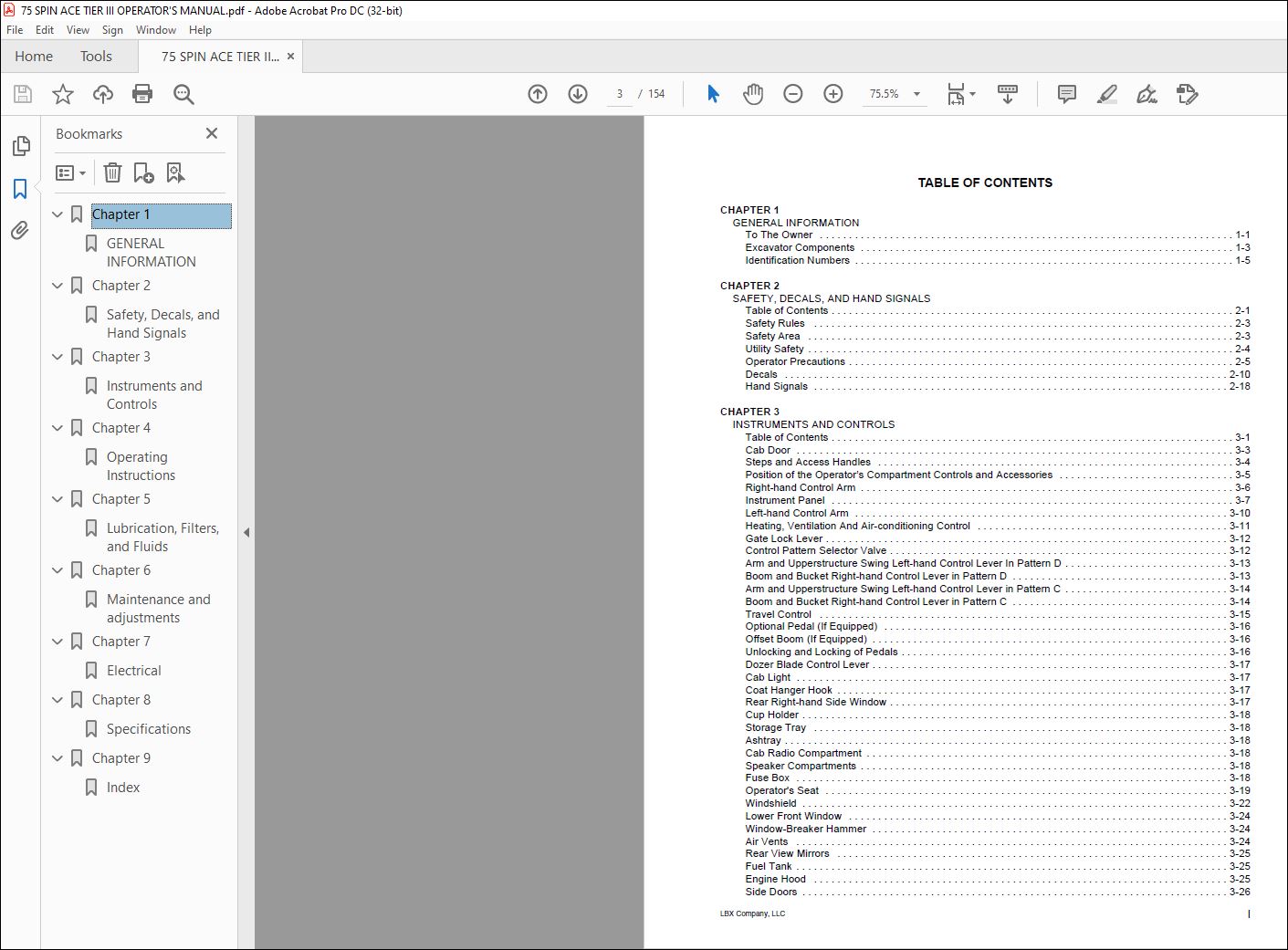Open the zoom level dropdown

916,94
